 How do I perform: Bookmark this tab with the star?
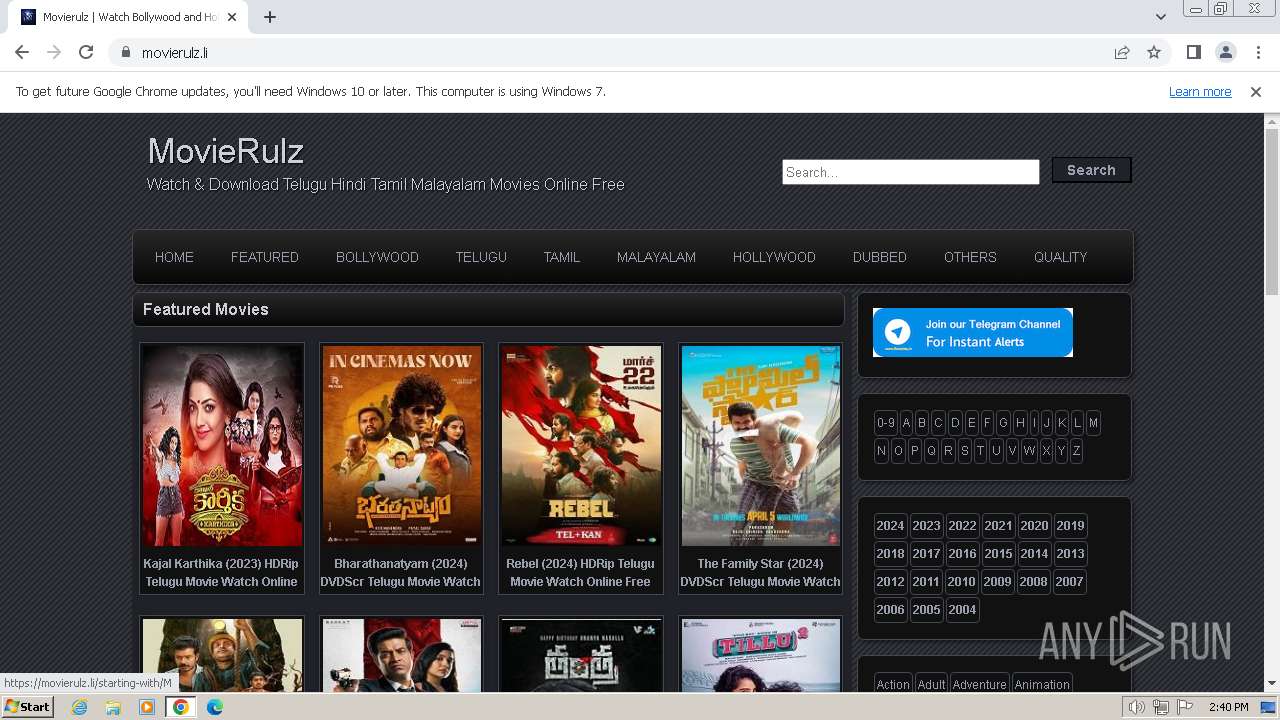coord(1154,52)
